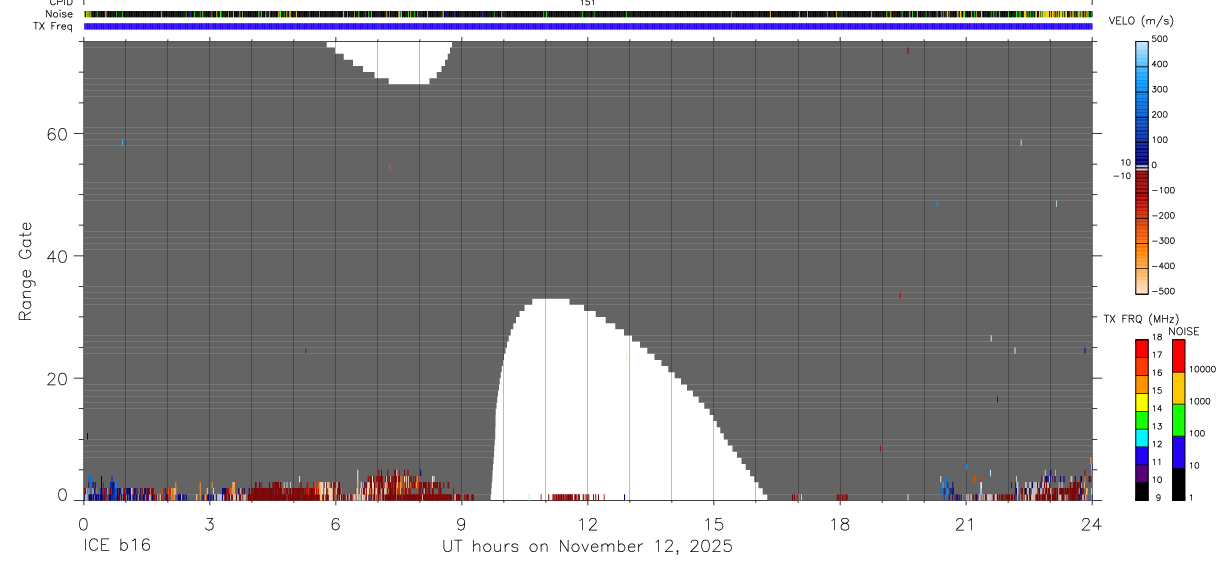1228x567 pixels.
Task: Click the 'ICE b16' radar beam label
Action: pyautogui.click(x=117, y=546)
